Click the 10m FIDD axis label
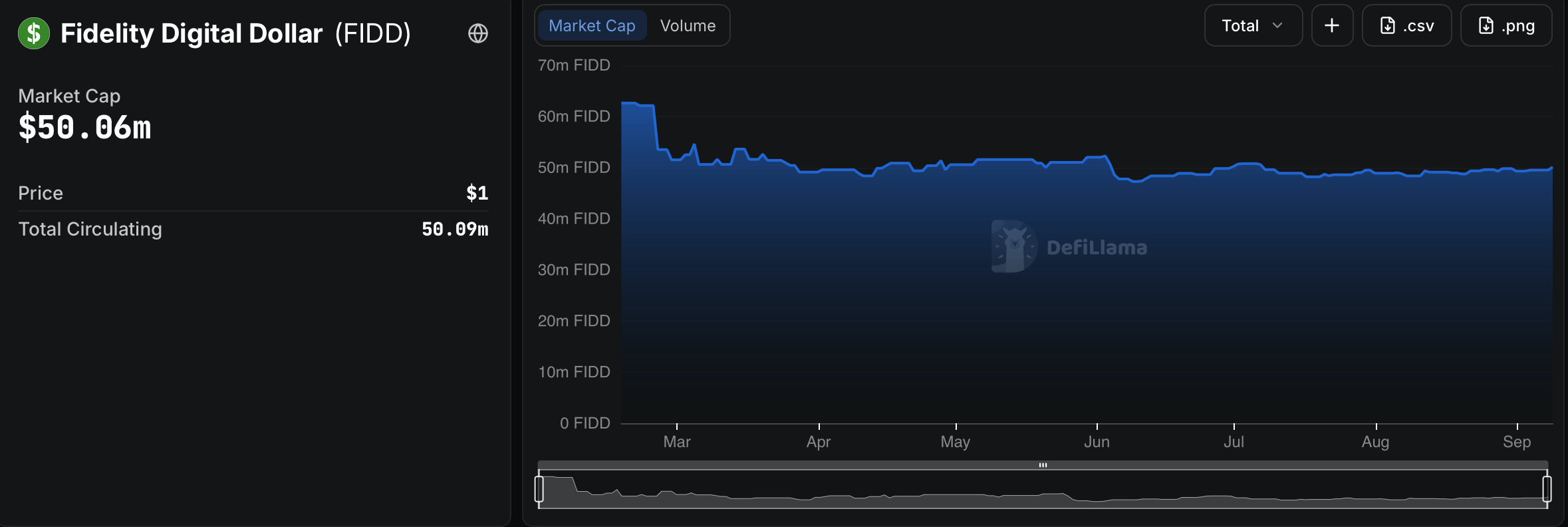The width and height of the screenshot is (1568, 527). [x=574, y=372]
